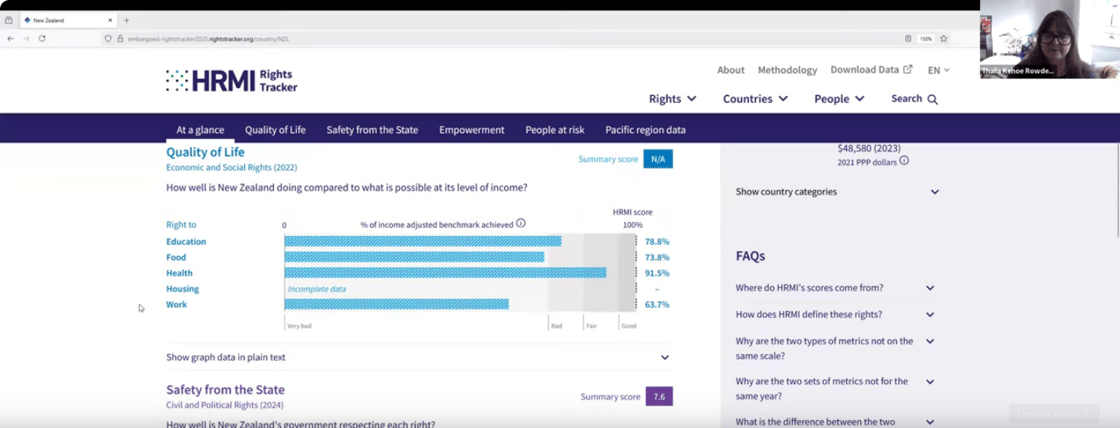Toggle reader view icon in address bar
1120x428 pixels.
tap(908, 38)
